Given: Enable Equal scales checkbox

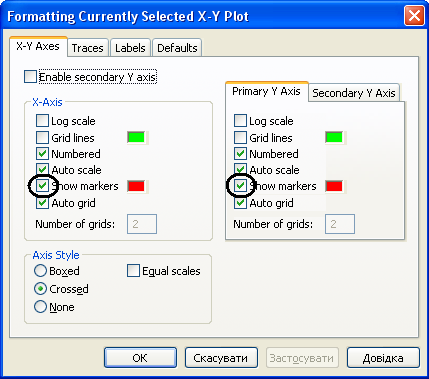Looking at the screenshot, I should [x=133, y=271].
